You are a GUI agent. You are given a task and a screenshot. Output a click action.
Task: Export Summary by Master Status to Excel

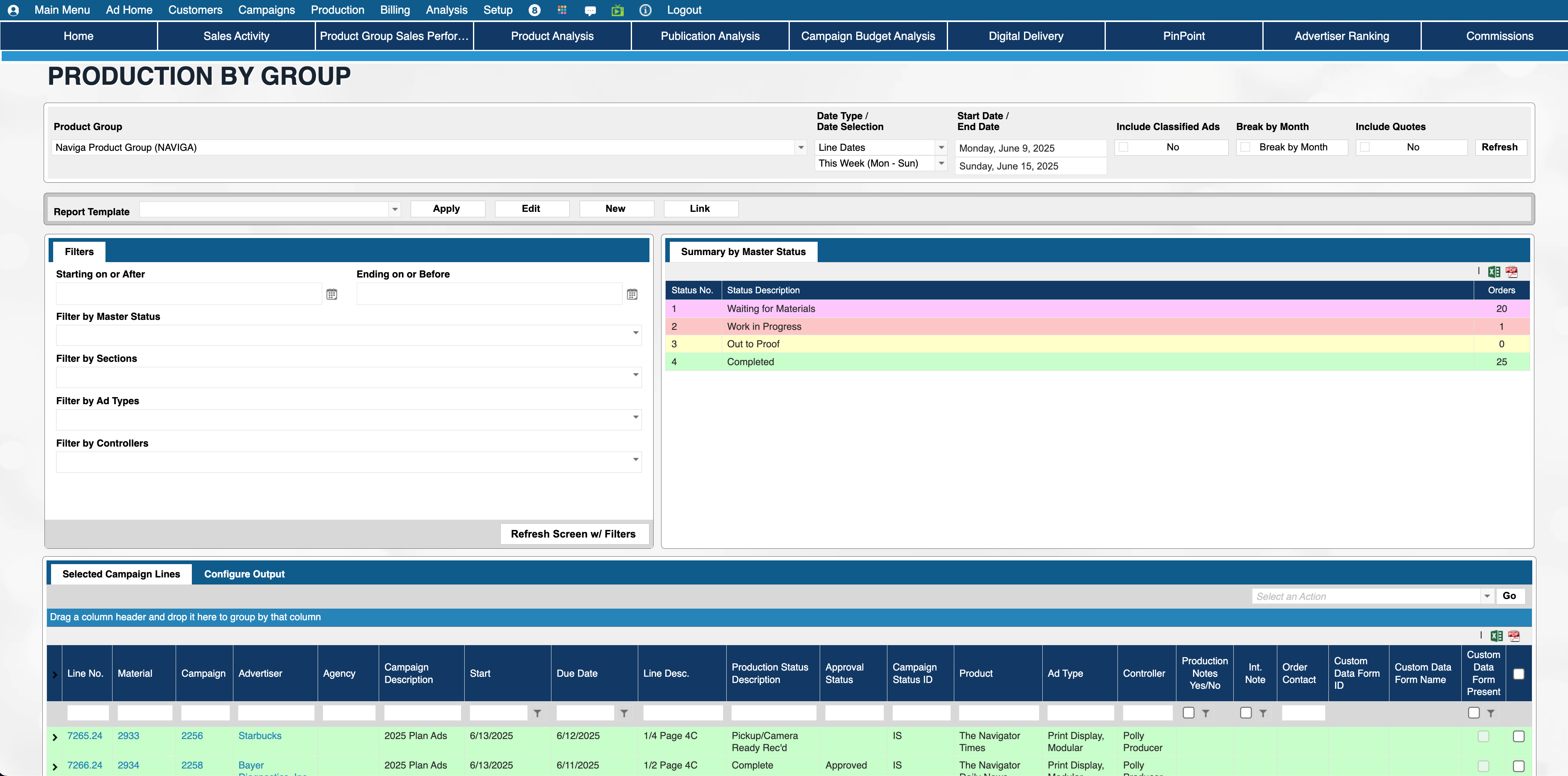pos(1494,272)
